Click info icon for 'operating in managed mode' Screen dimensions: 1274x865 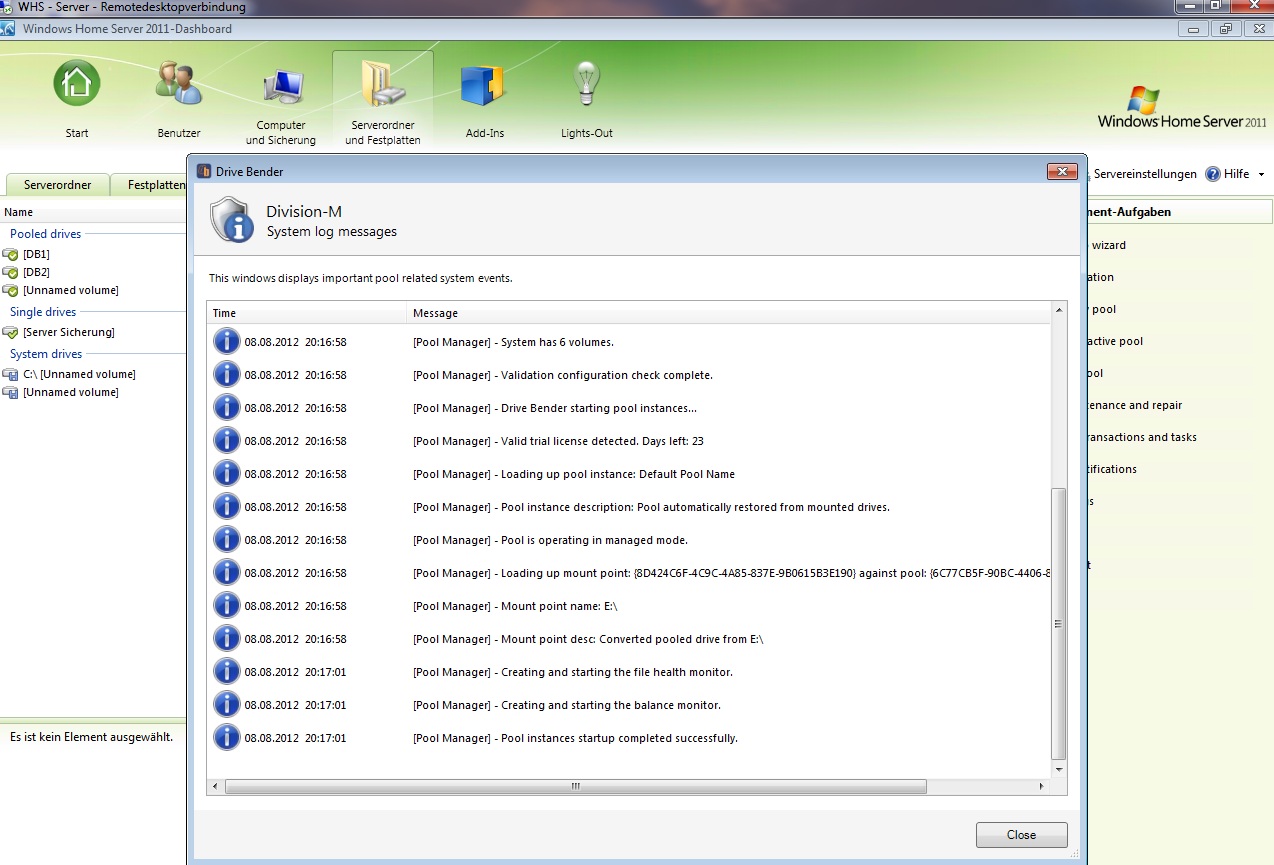[227, 540]
